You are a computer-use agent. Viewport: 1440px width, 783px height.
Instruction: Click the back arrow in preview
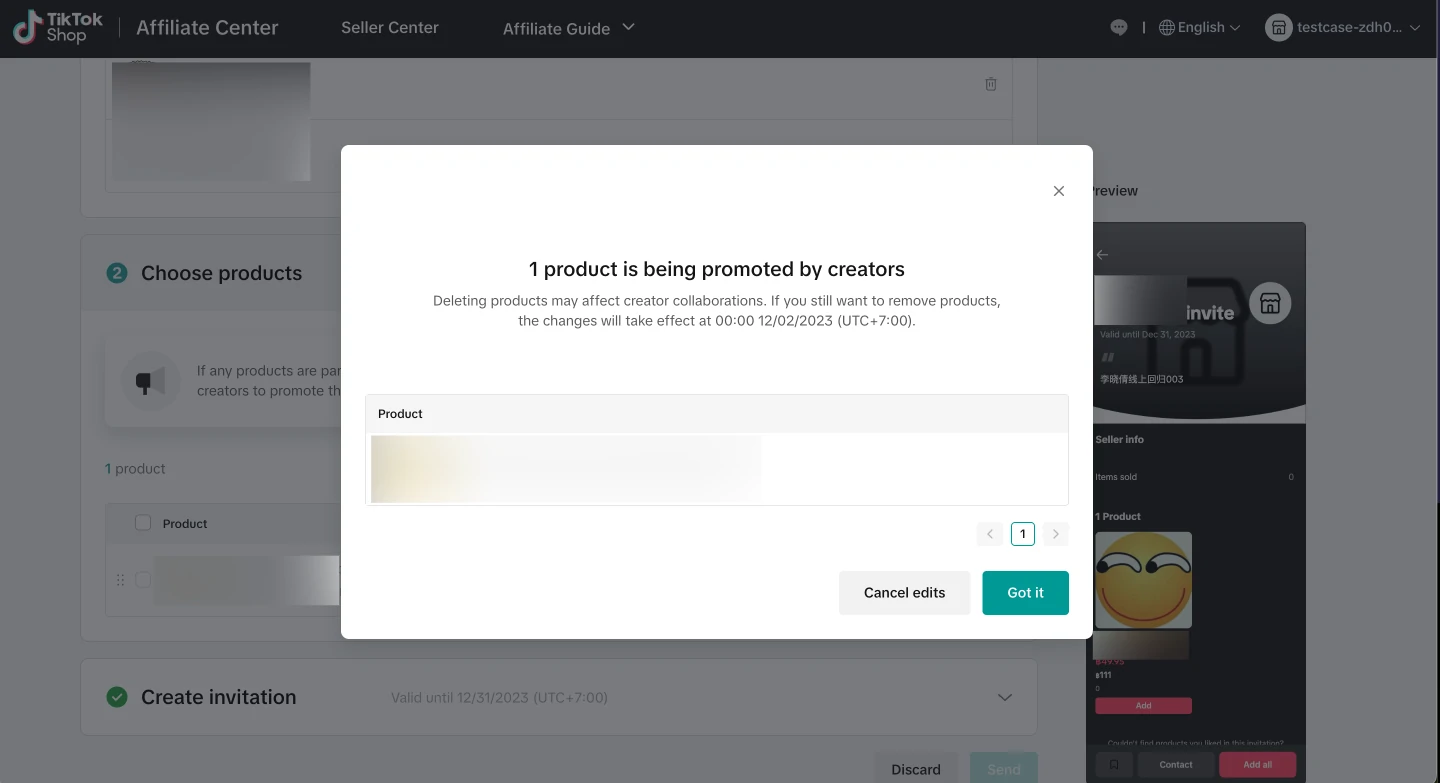pyautogui.click(x=1102, y=255)
